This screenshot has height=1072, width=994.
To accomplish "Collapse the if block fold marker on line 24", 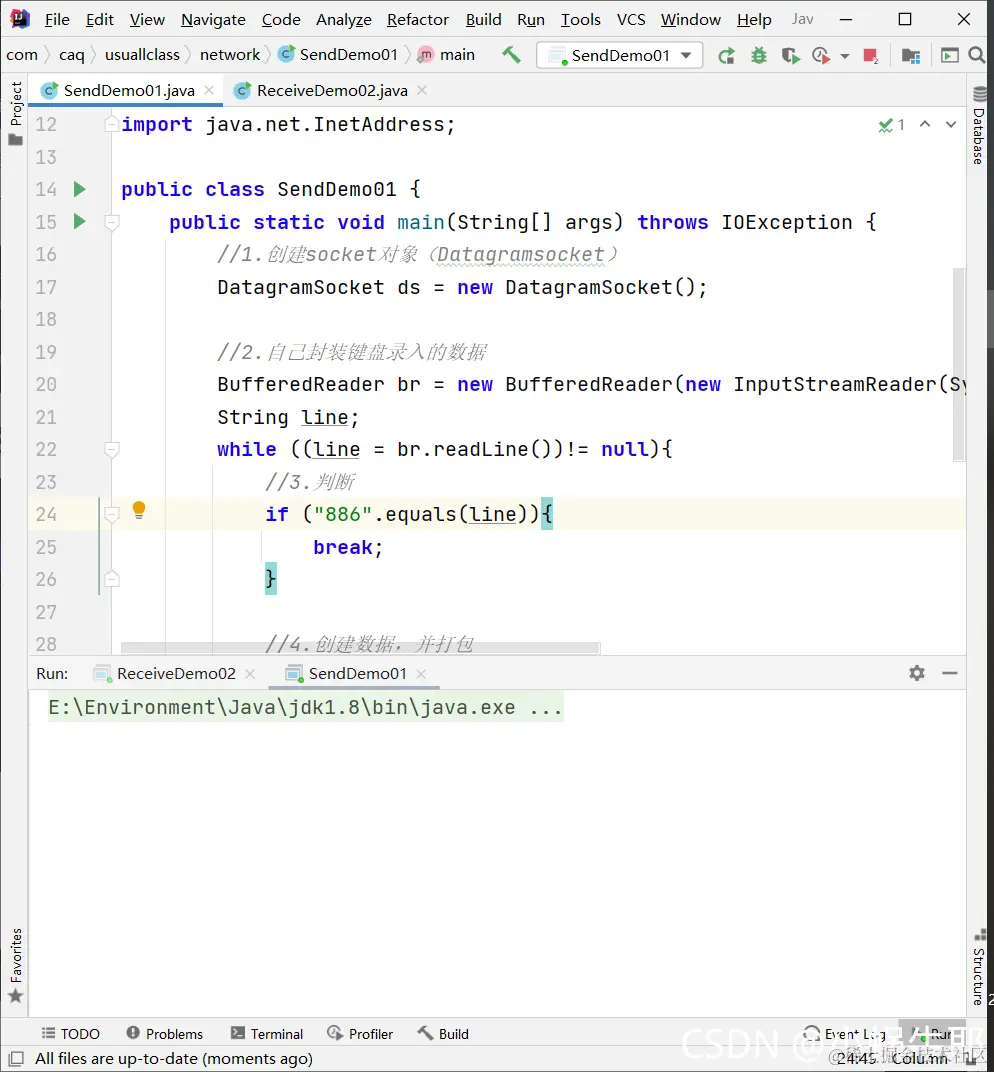I will (x=111, y=514).
